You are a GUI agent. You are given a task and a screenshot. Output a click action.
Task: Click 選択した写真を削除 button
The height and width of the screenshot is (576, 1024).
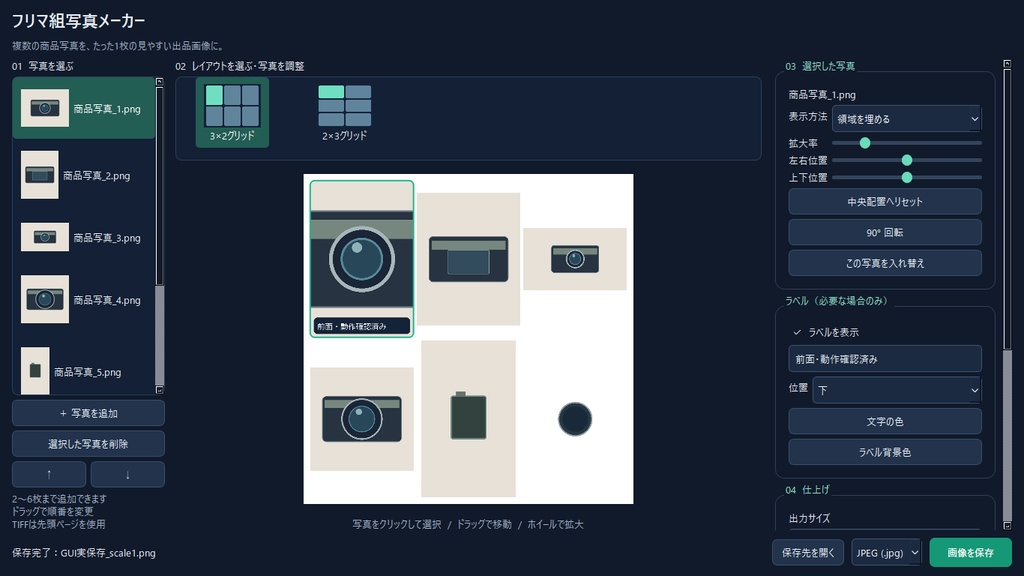coord(88,444)
